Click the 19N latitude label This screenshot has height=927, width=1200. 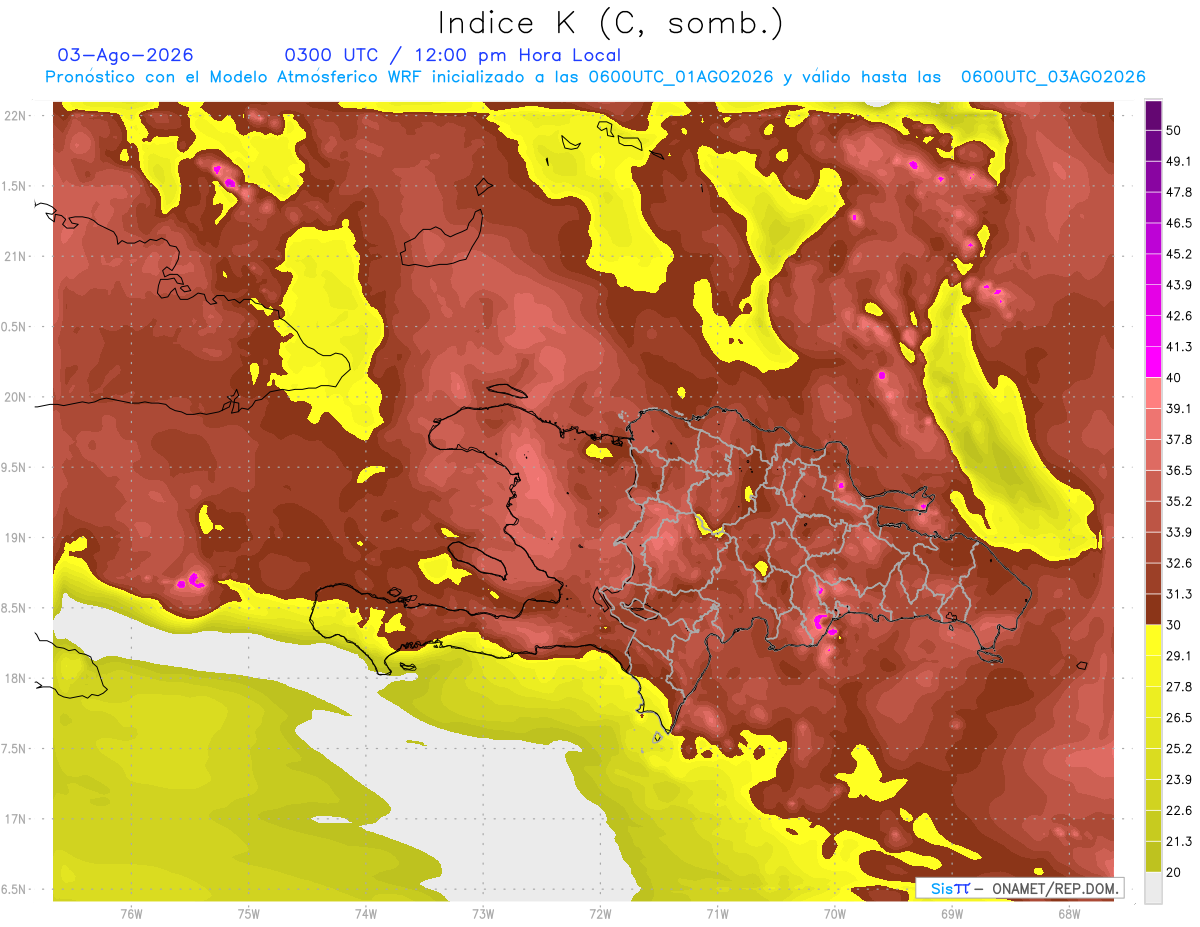(x=15, y=538)
